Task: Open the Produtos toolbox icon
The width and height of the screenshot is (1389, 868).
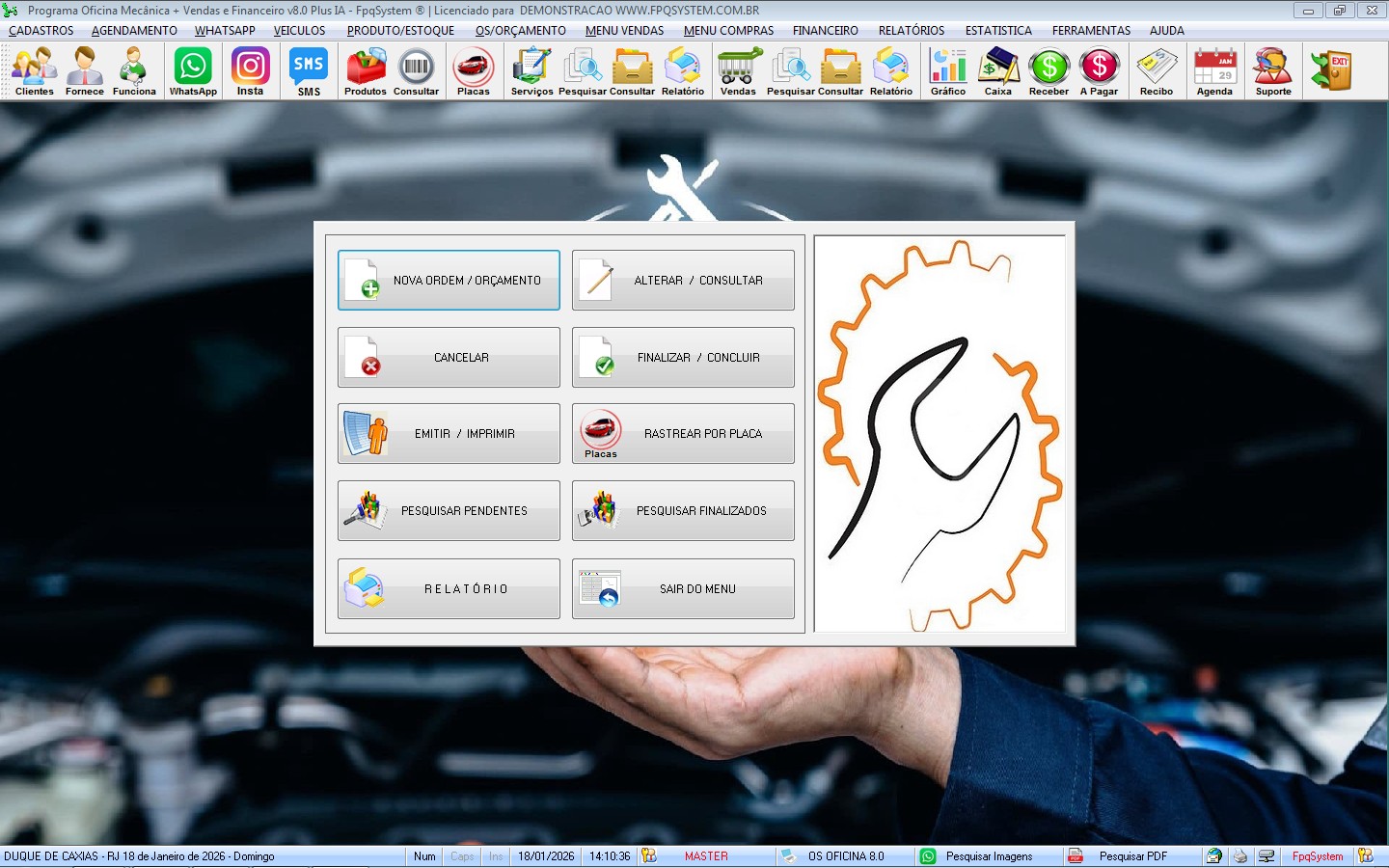Action: coord(366,71)
